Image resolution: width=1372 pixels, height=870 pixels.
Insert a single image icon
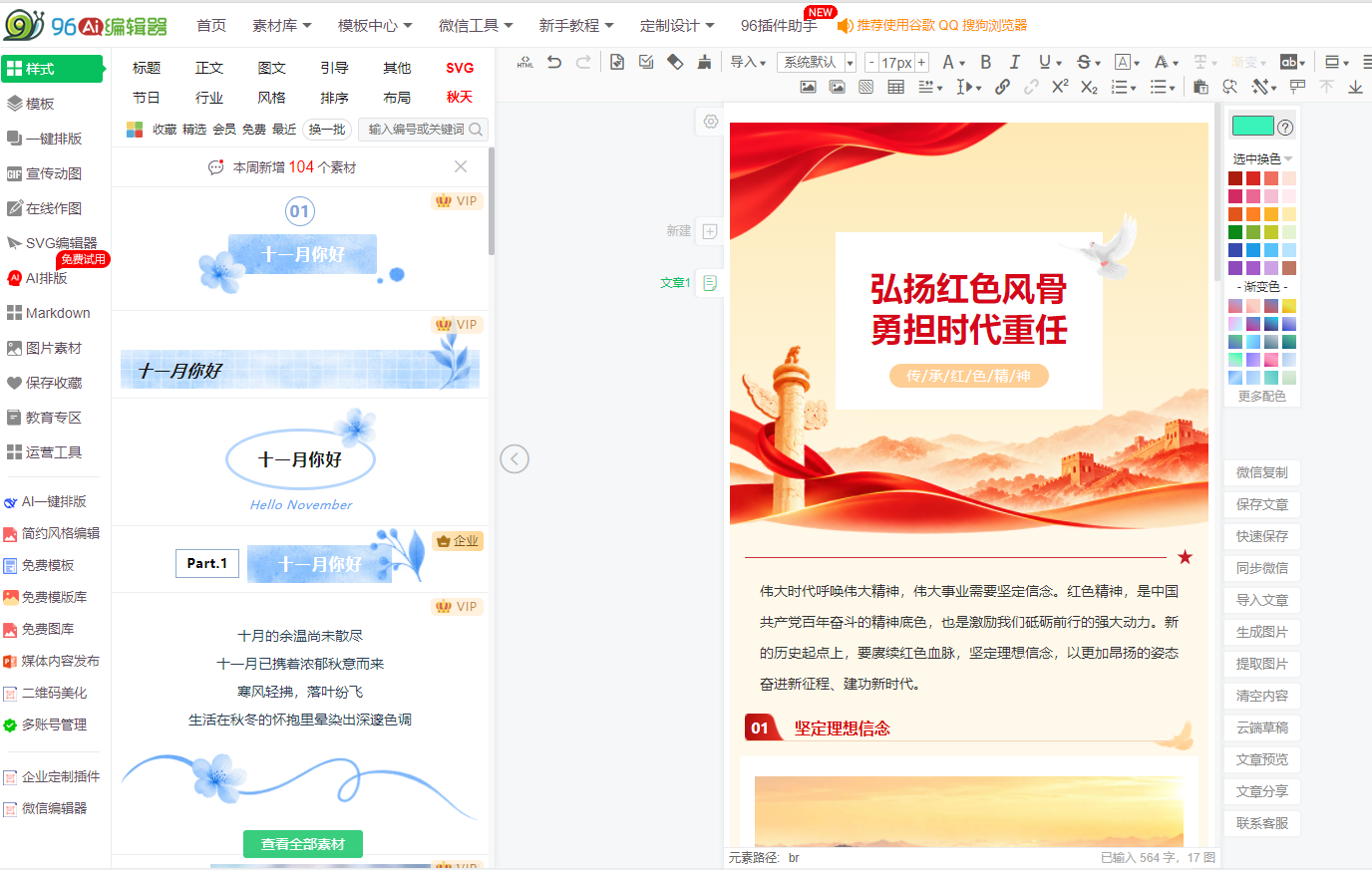(x=808, y=87)
